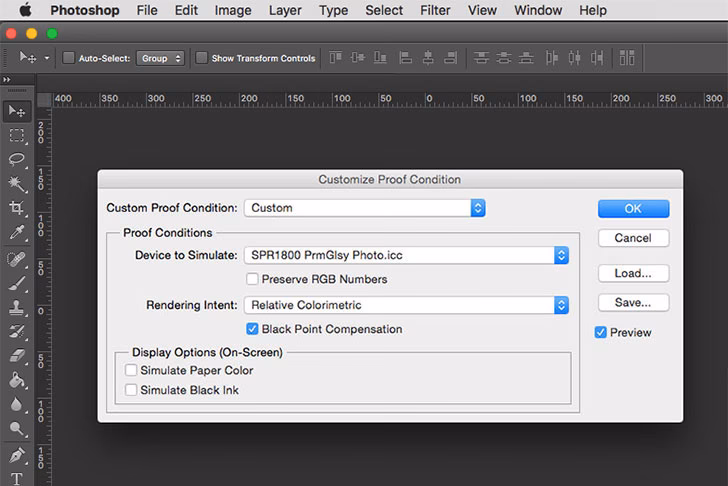Select the Move tool in the tools panel
The image size is (728, 486).
click(17, 111)
